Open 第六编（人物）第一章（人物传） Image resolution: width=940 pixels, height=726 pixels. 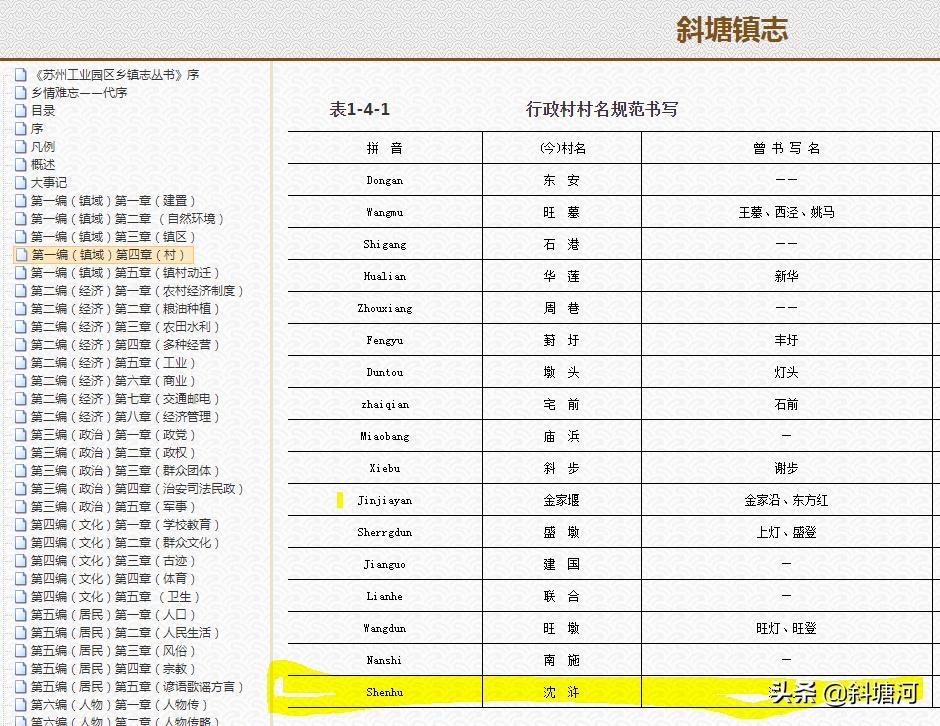119,704
